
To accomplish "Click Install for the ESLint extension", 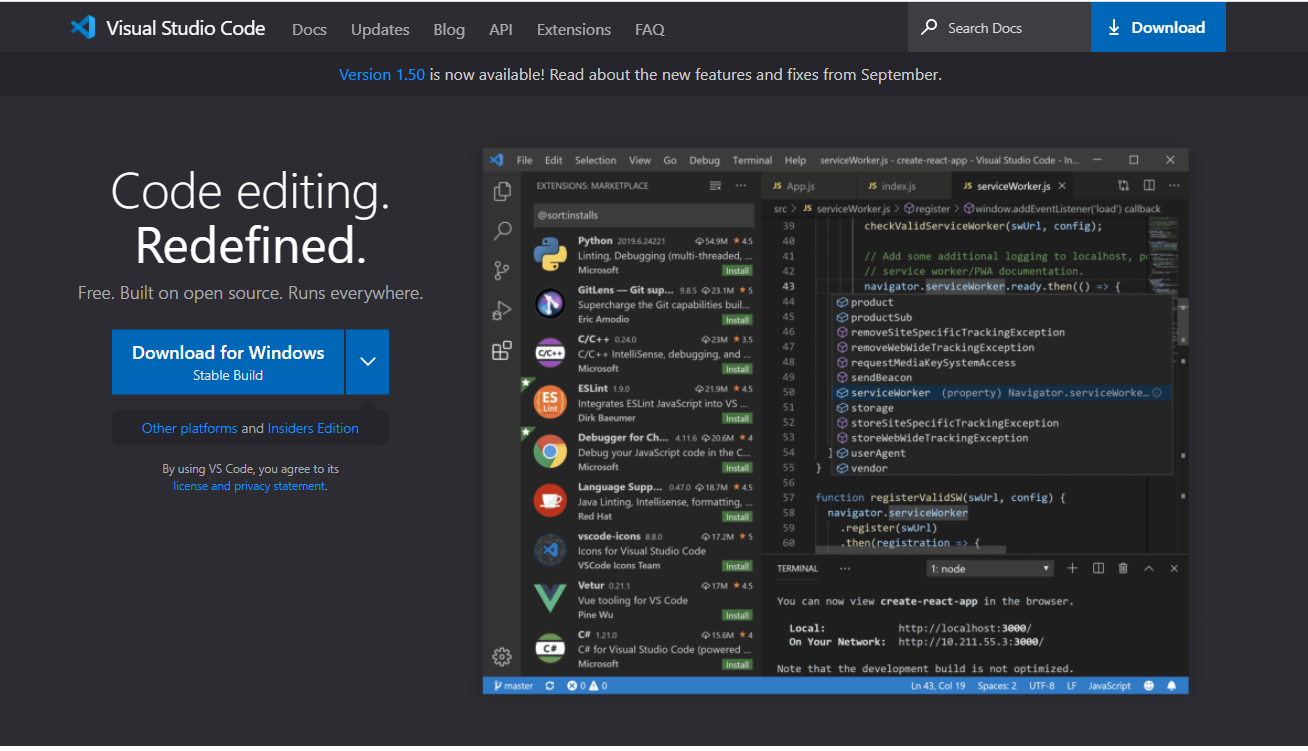I will pyautogui.click(x=738, y=418).
